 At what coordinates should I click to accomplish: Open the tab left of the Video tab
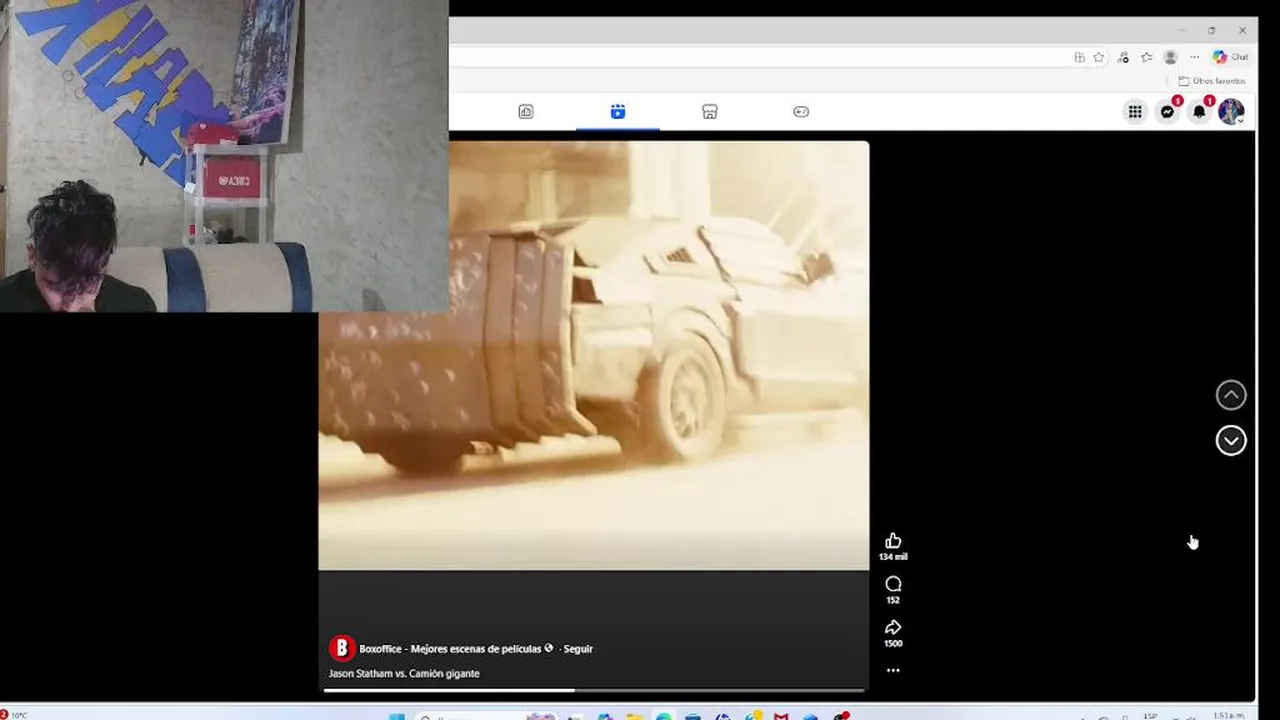(526, 112)
